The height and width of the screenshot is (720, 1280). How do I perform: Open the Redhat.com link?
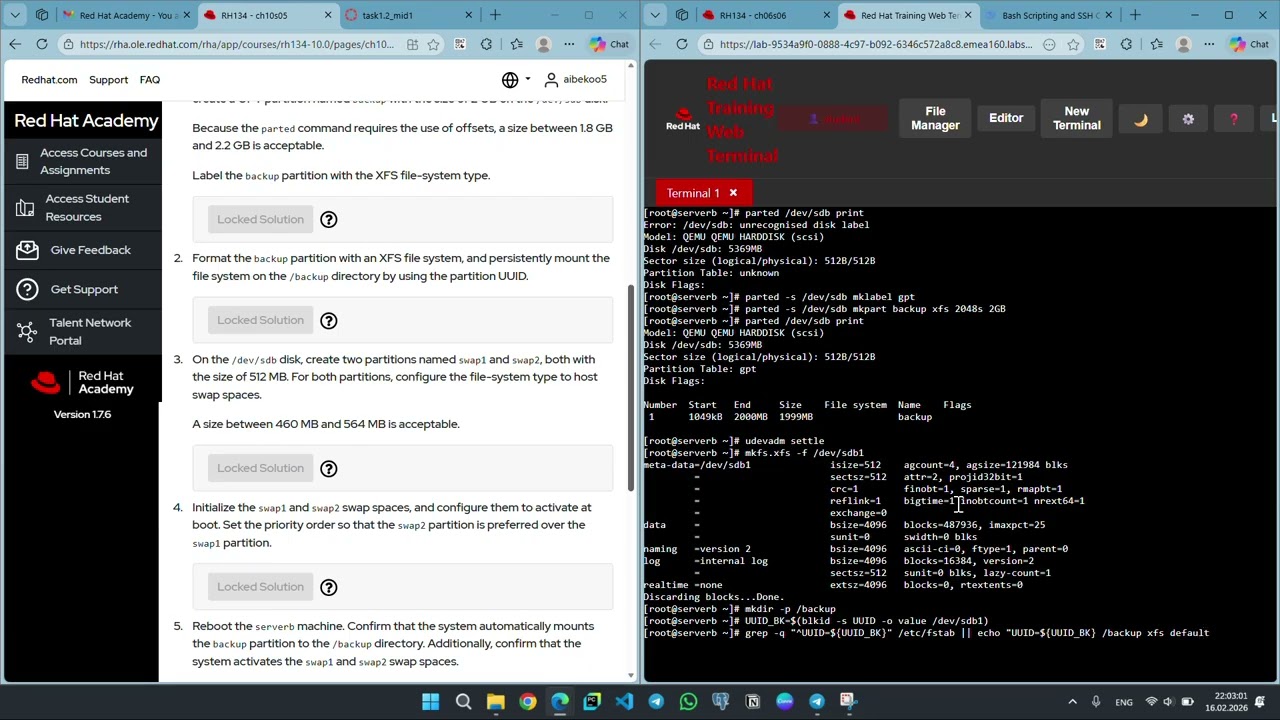[x=49, y=80]
